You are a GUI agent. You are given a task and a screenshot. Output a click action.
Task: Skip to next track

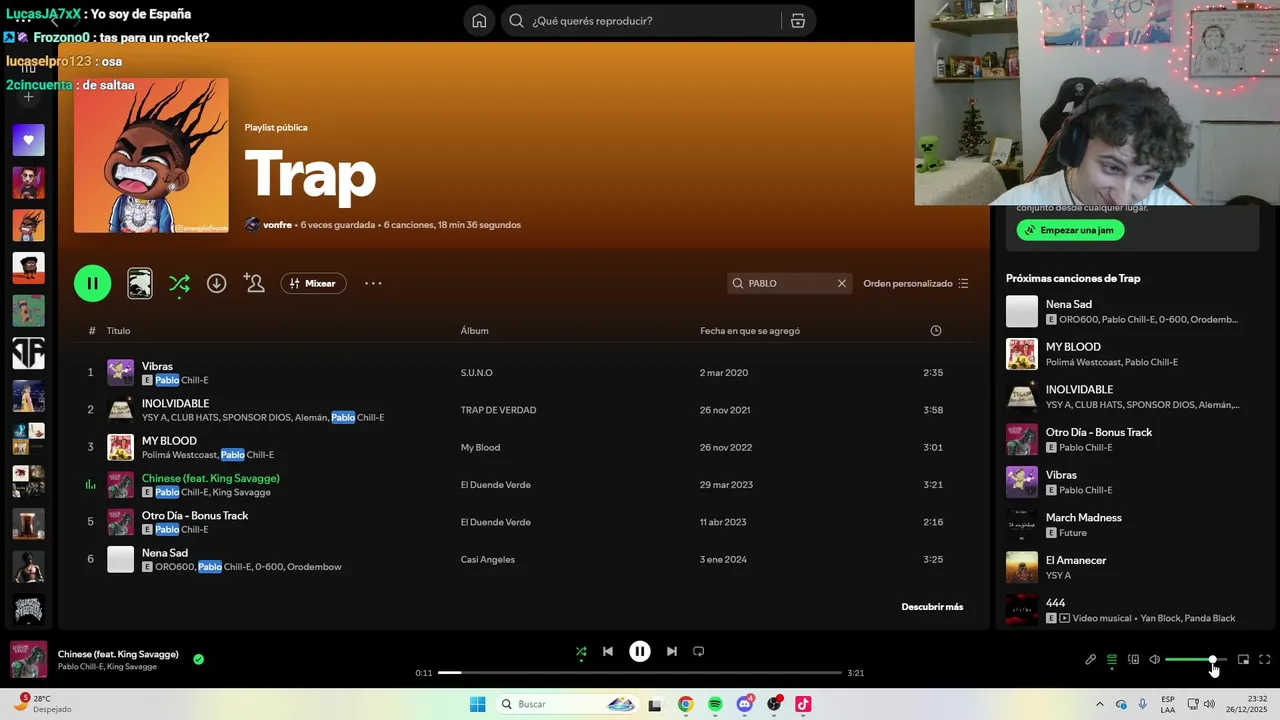672,652
